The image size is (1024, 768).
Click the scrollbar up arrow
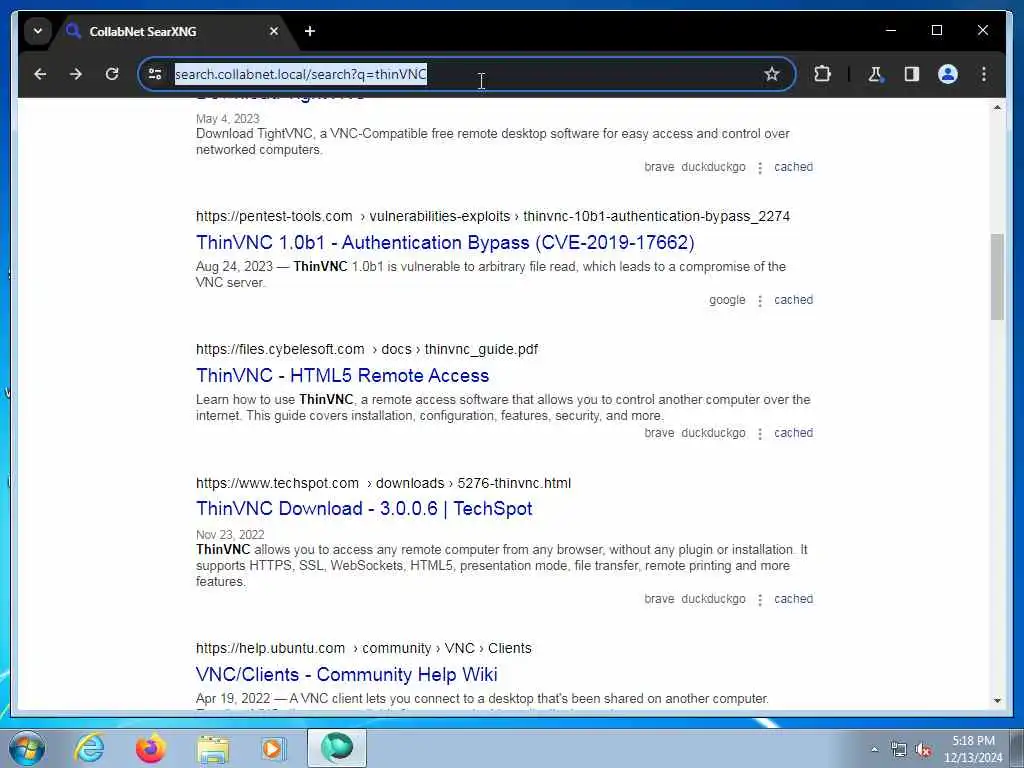tap(997, 107)
